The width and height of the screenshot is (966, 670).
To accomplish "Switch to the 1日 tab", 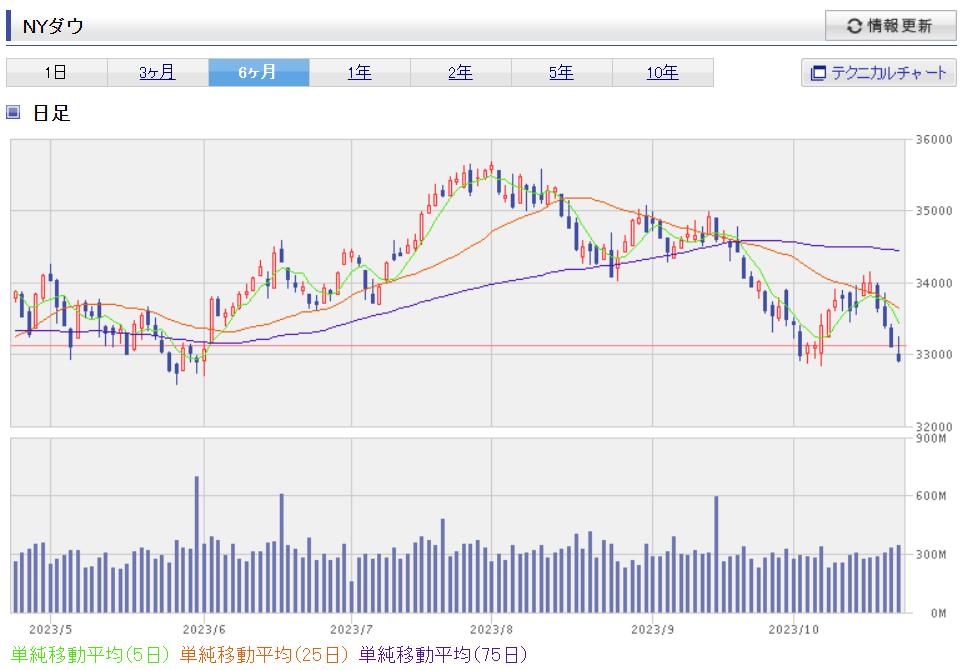I will tap(56, 72).
